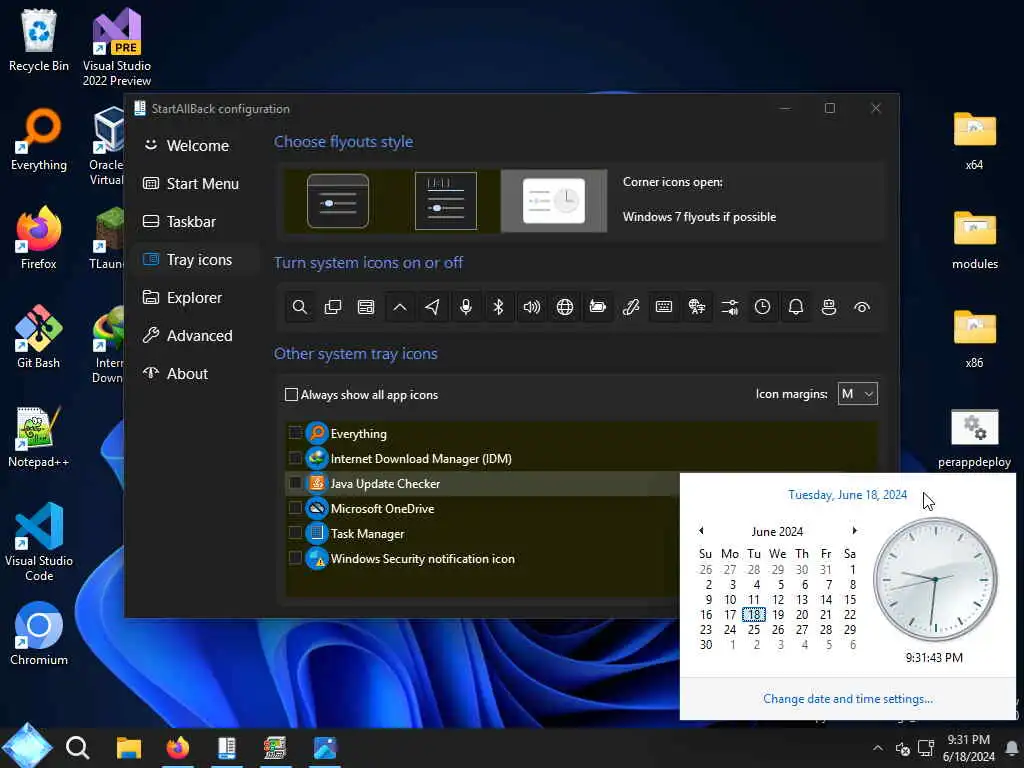Select June 15 in the calendar
1024x768 pixels.
coord(850,600)
